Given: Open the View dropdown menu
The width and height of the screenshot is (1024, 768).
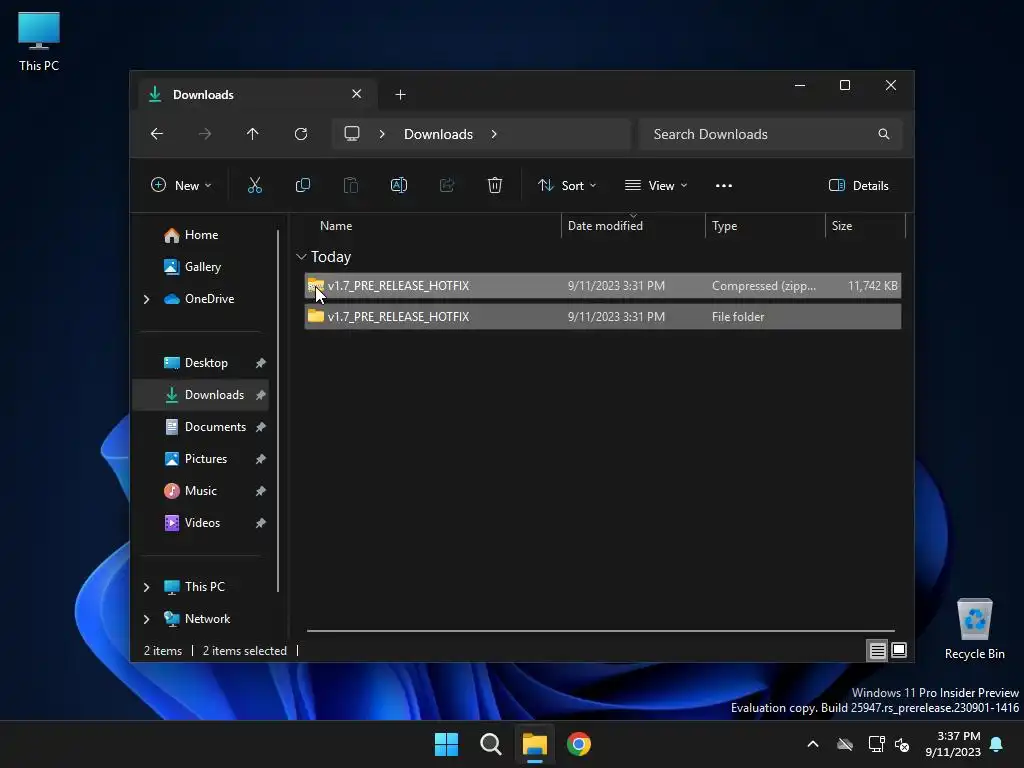Looking at the screenshot, I should 656,185.
